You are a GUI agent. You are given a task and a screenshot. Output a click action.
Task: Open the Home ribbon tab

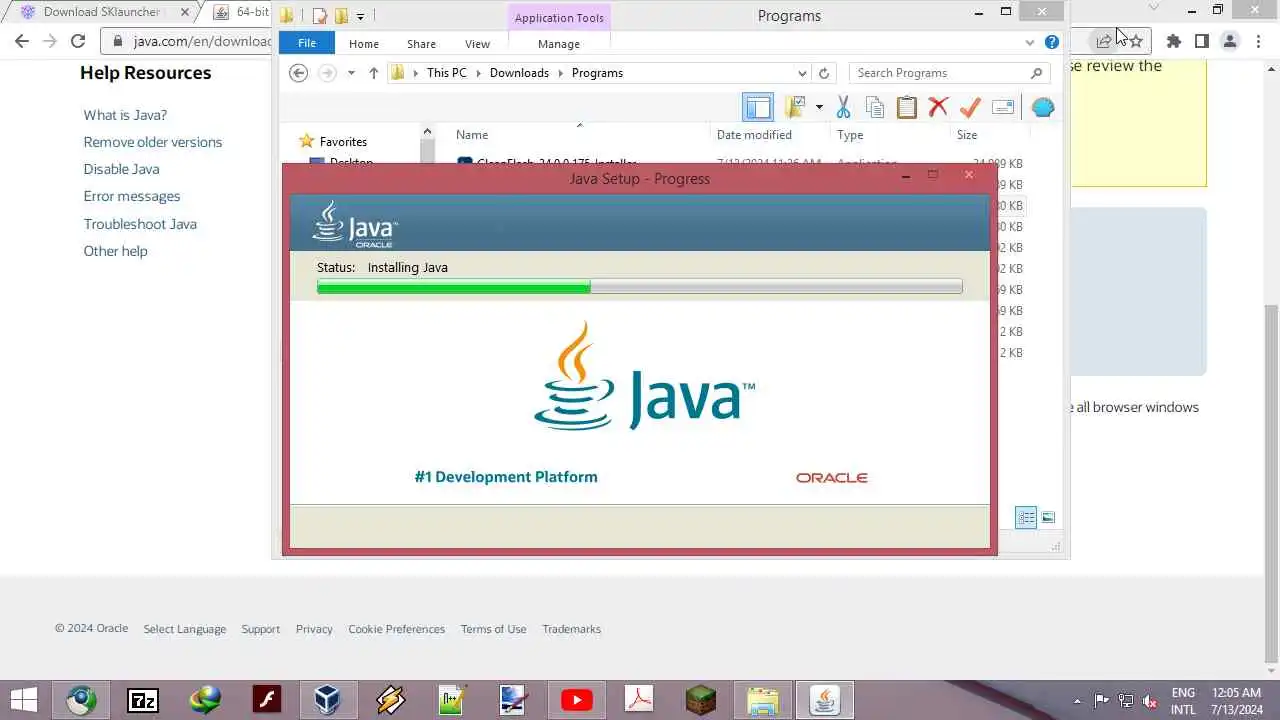click(363, 44)
